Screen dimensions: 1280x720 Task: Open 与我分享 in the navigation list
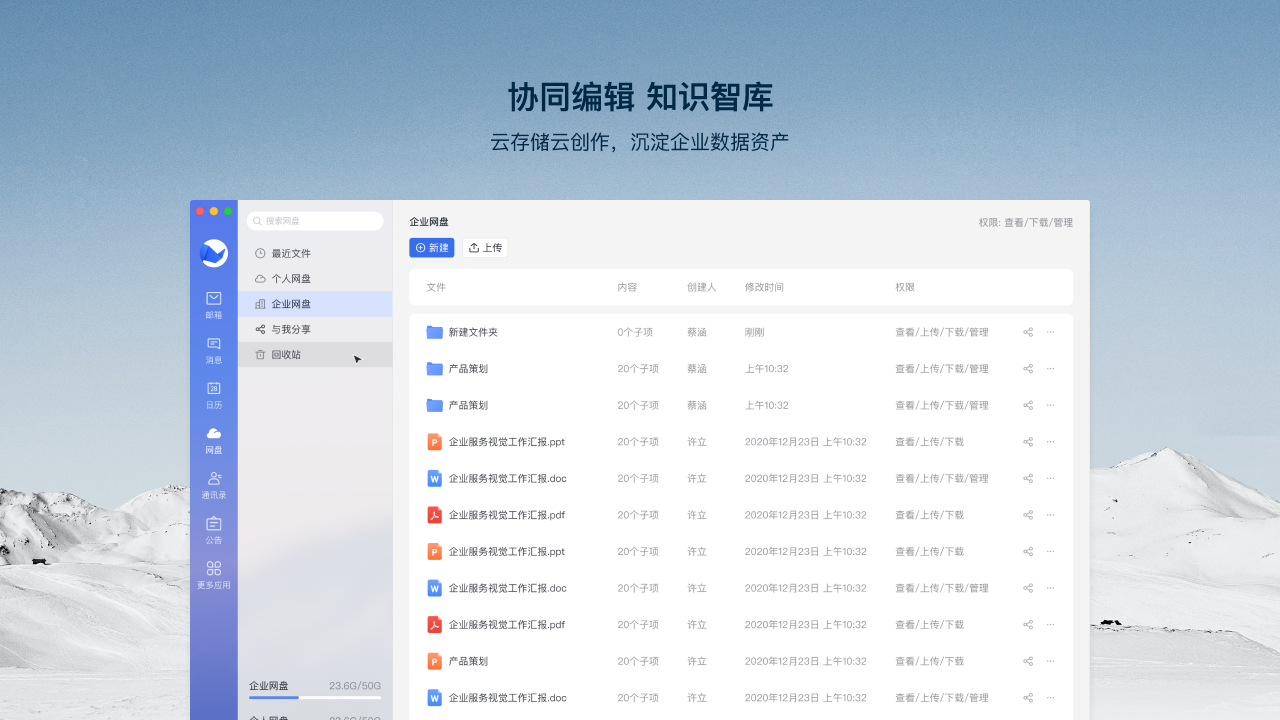point(291,329)
